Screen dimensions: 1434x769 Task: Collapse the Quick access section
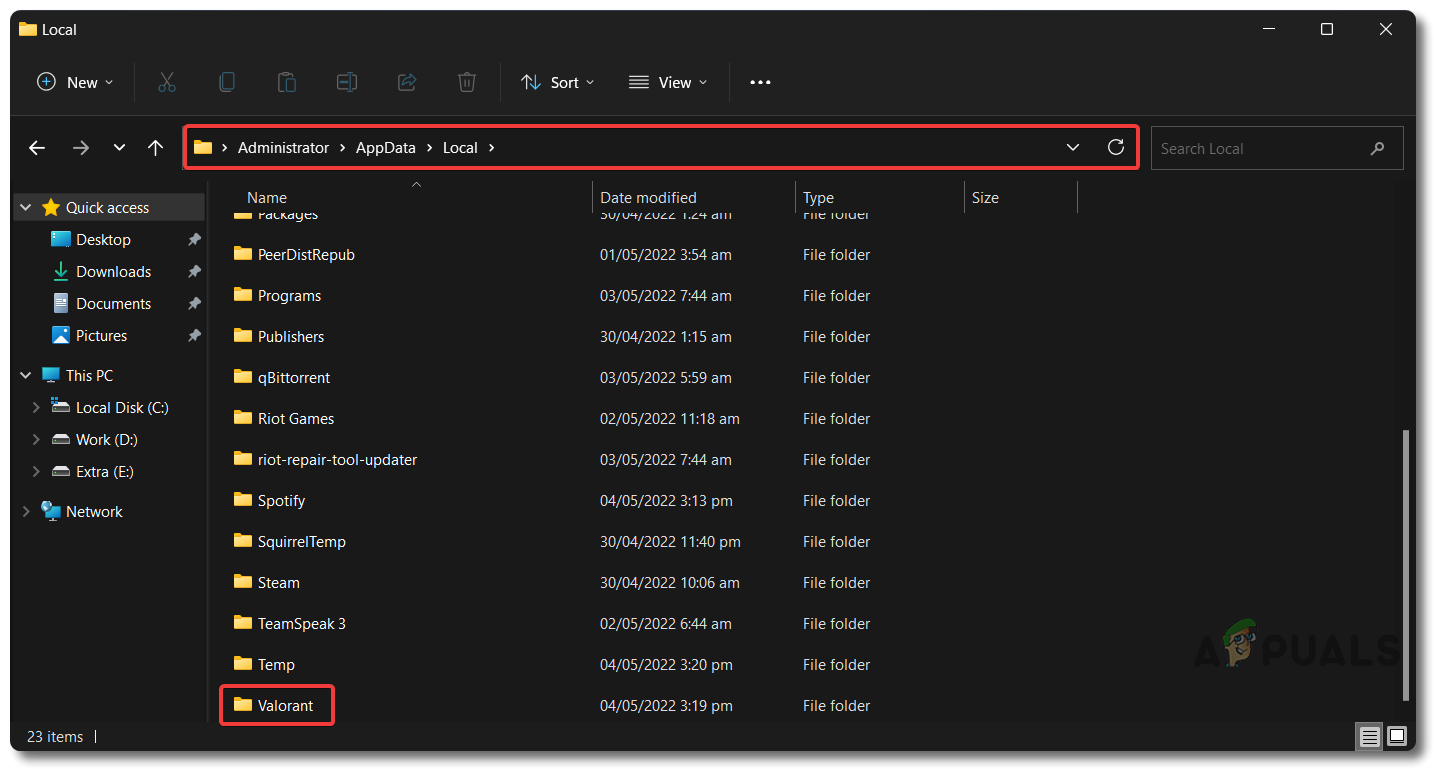(x=26, y=208)
